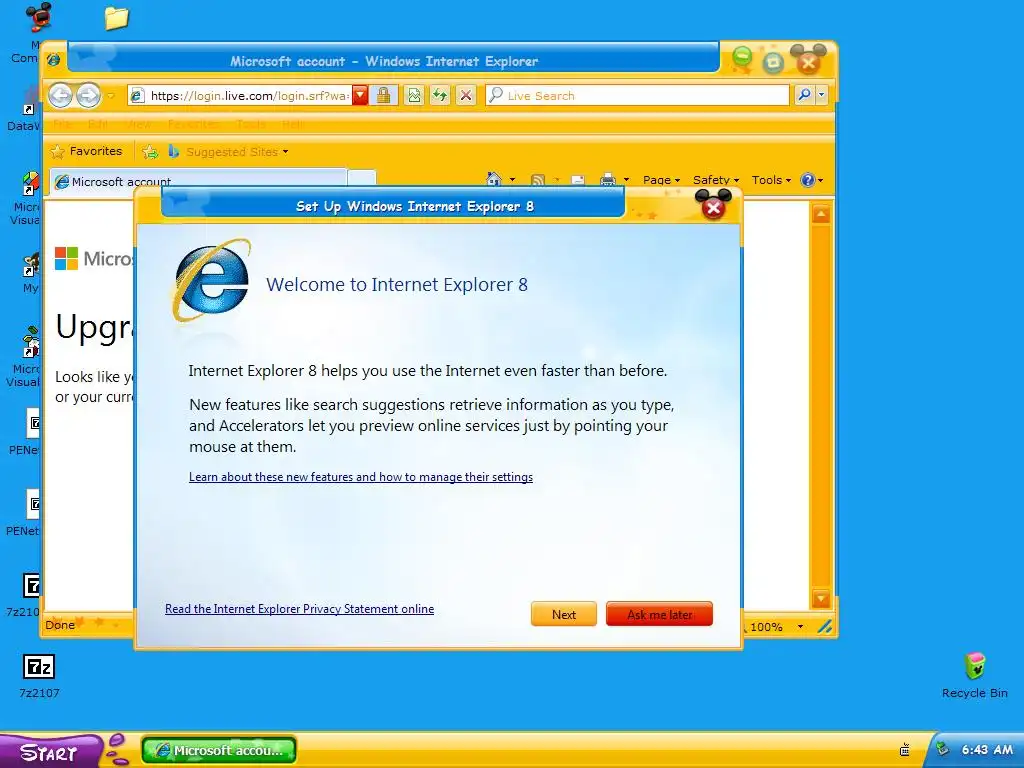Click the Next button in setup dialog
The height and width of the screenshot is (768, 1024).
(x=564, y=614)
